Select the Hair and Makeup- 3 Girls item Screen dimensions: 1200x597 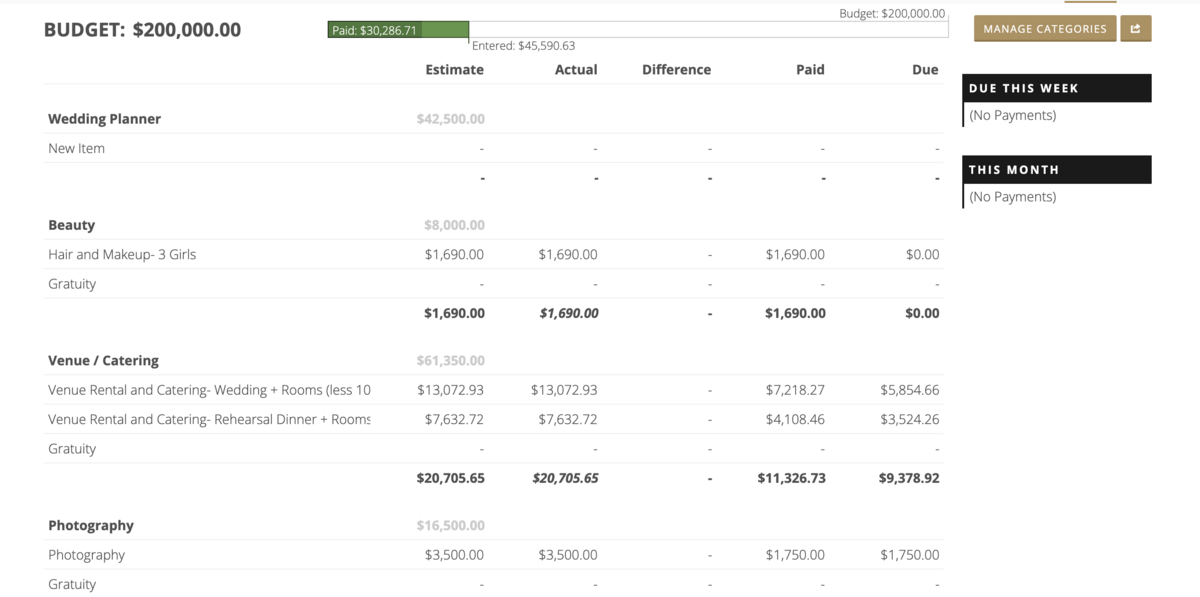tap(122, 254)
